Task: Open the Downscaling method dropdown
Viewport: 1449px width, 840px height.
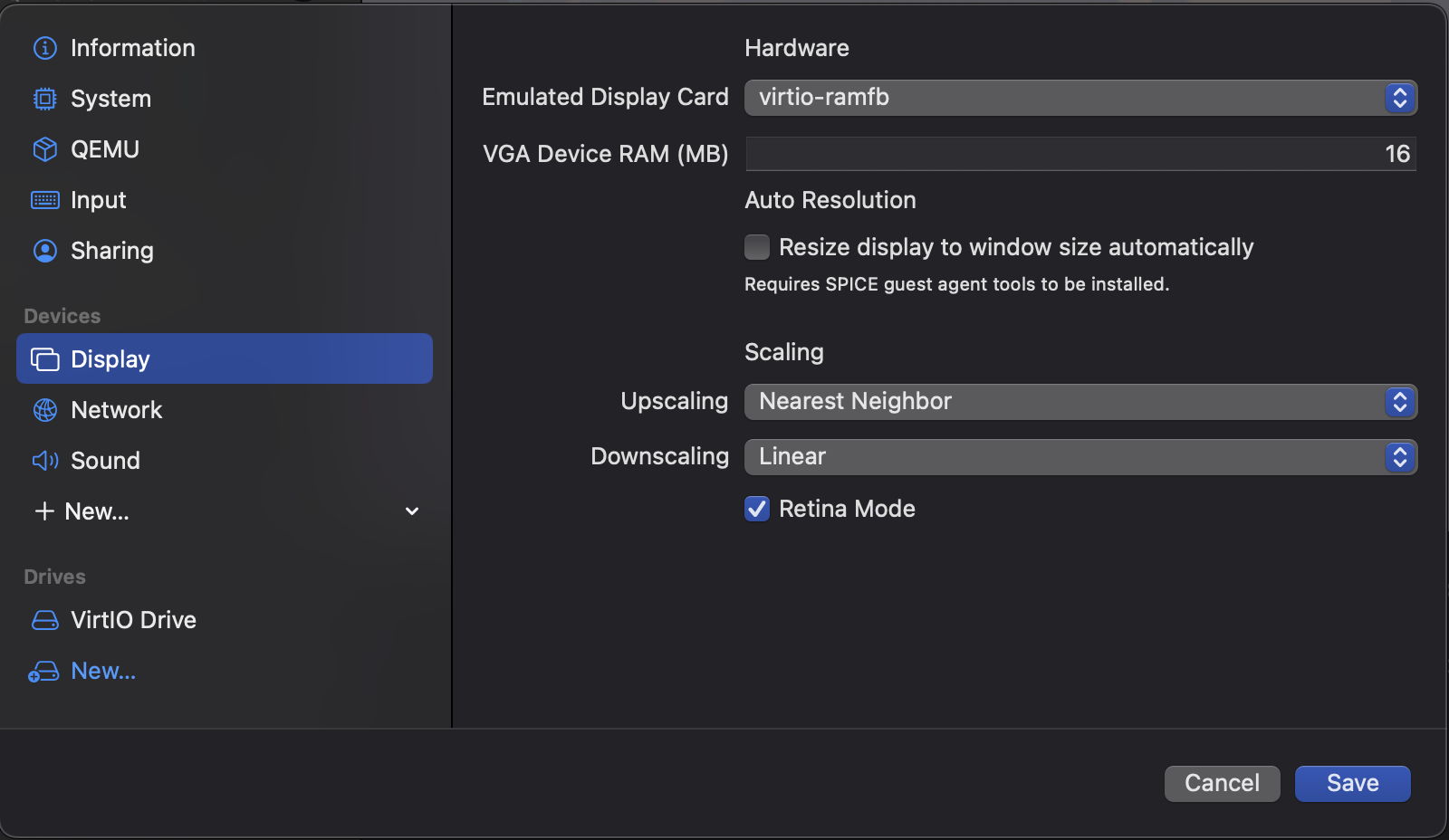Action: coord(1080,457)
